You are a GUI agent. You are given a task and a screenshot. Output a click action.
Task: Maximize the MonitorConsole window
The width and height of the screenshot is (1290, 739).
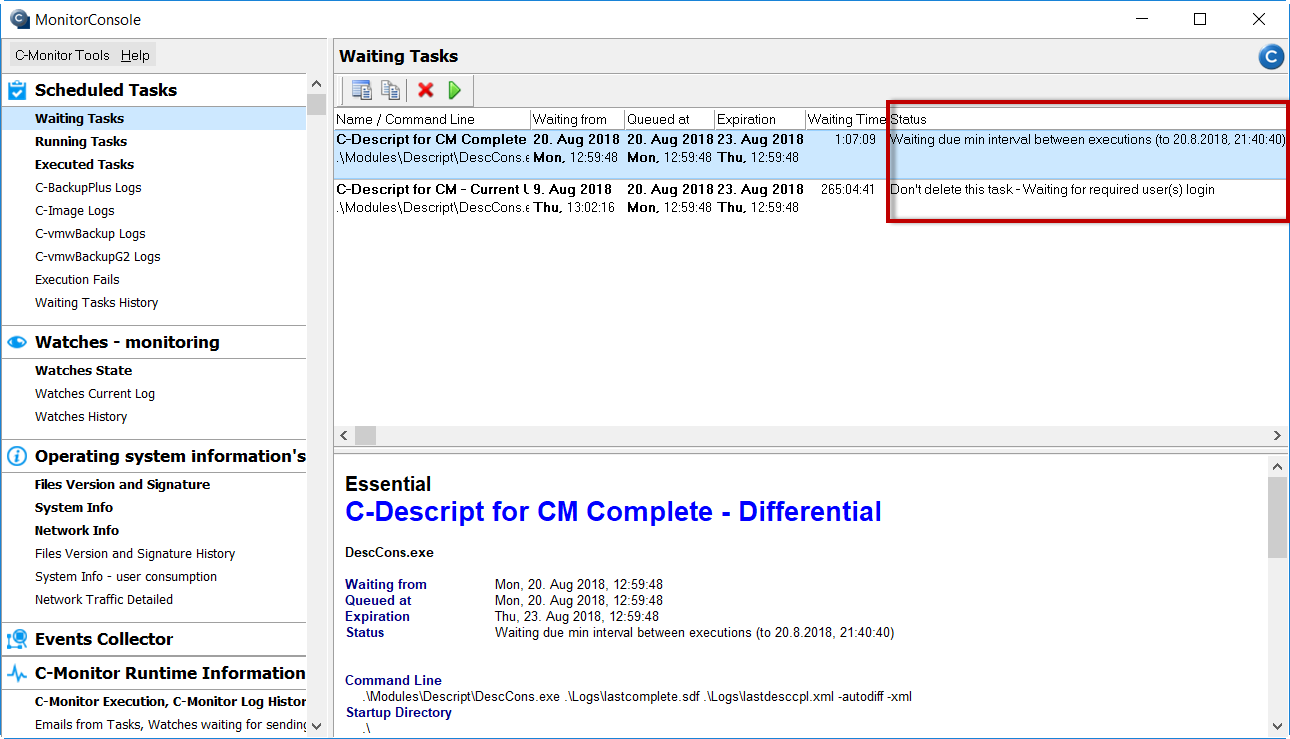(x=1200, y=19)
